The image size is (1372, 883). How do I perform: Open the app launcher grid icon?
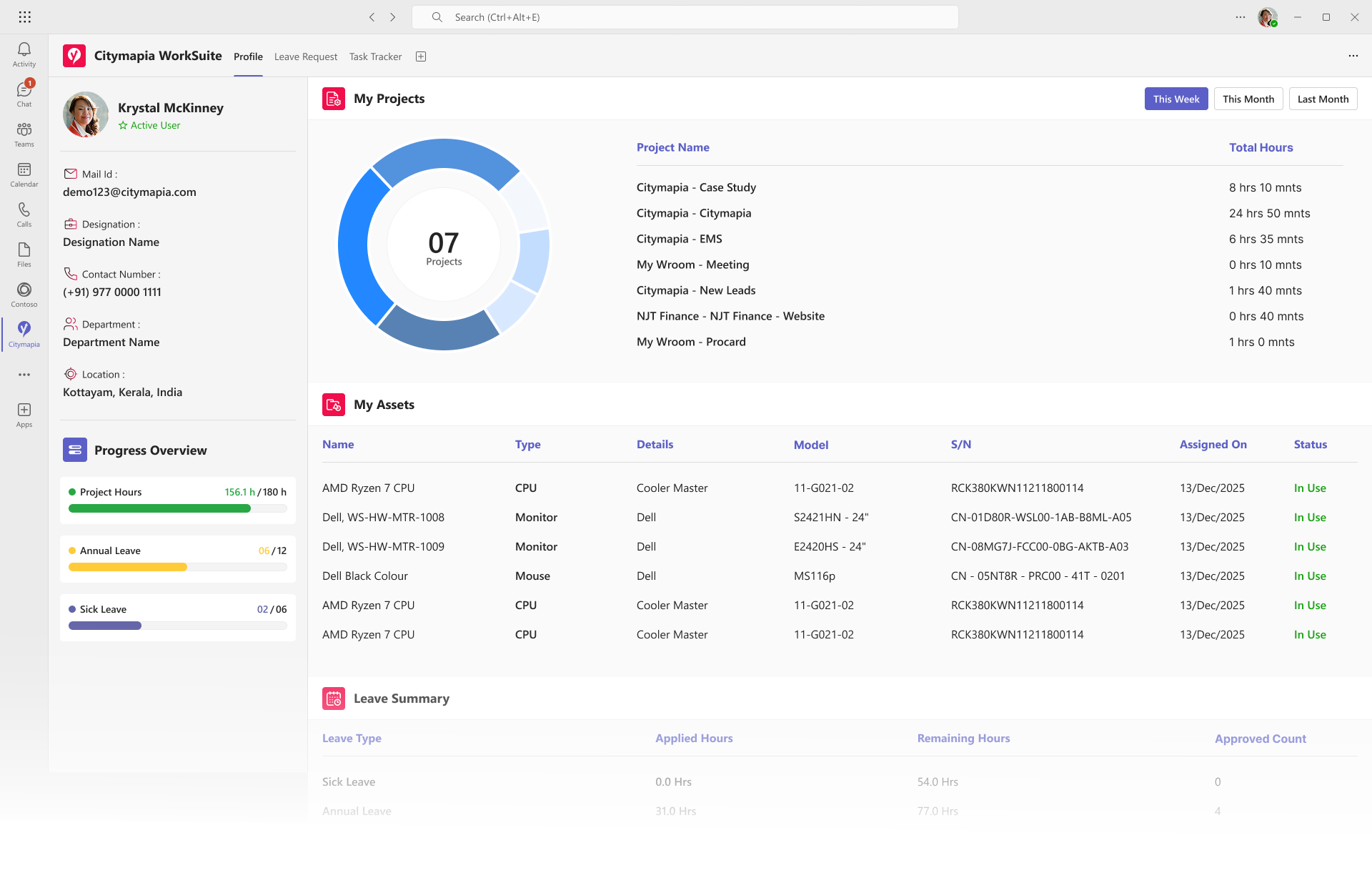24,17
